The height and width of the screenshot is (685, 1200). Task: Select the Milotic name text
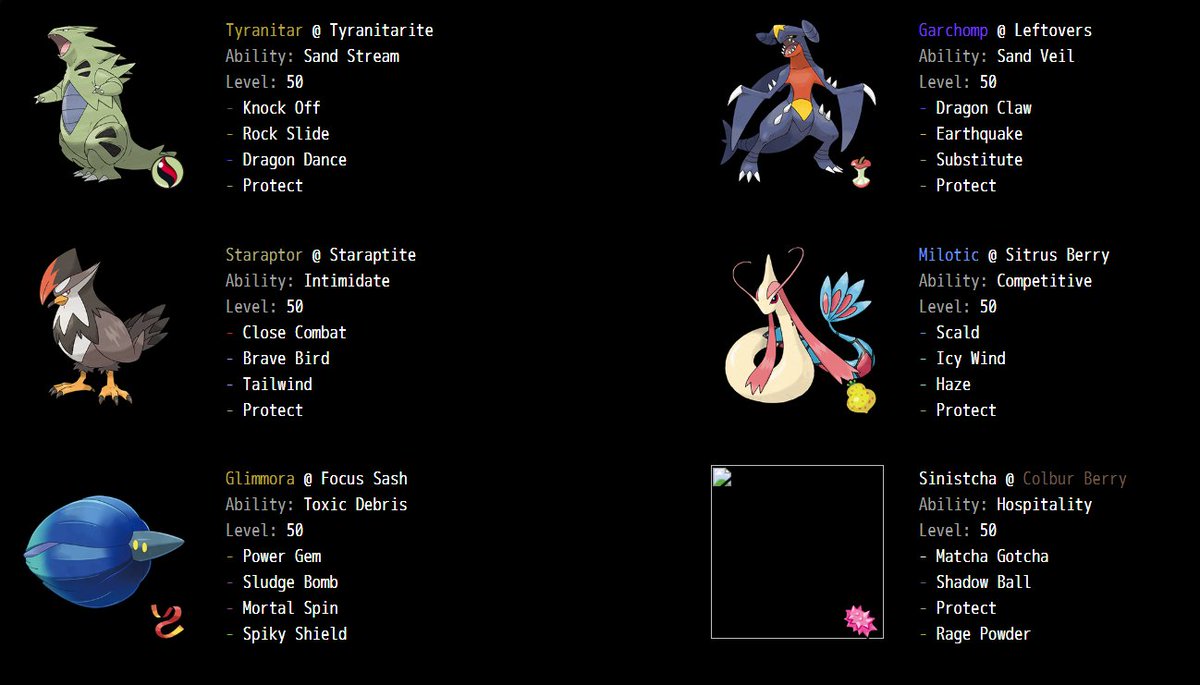(949, 255)
